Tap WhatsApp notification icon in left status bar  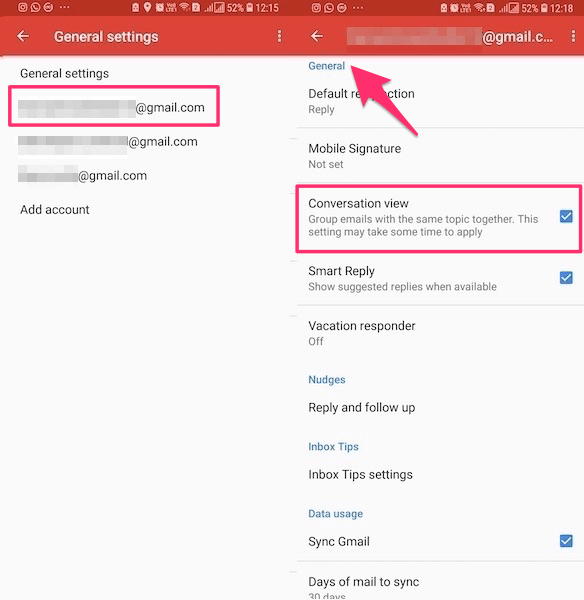click(35, 7)
